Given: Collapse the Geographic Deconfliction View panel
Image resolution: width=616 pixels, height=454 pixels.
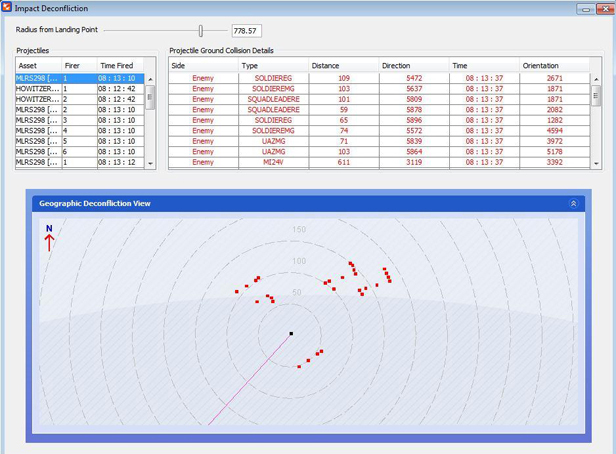Looking at the screenshot, I should [573, 203].
